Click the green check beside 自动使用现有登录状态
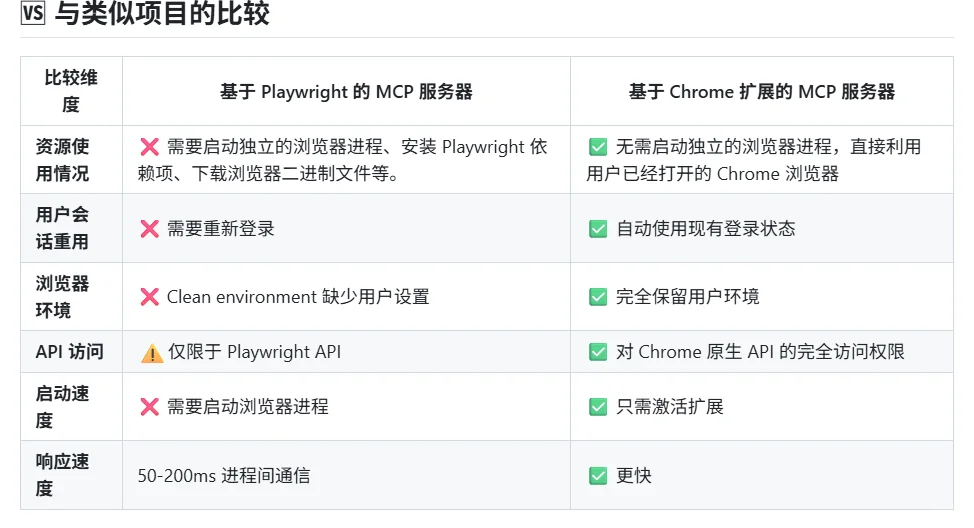This screenshot has width=974, height=528. (598, 229)
